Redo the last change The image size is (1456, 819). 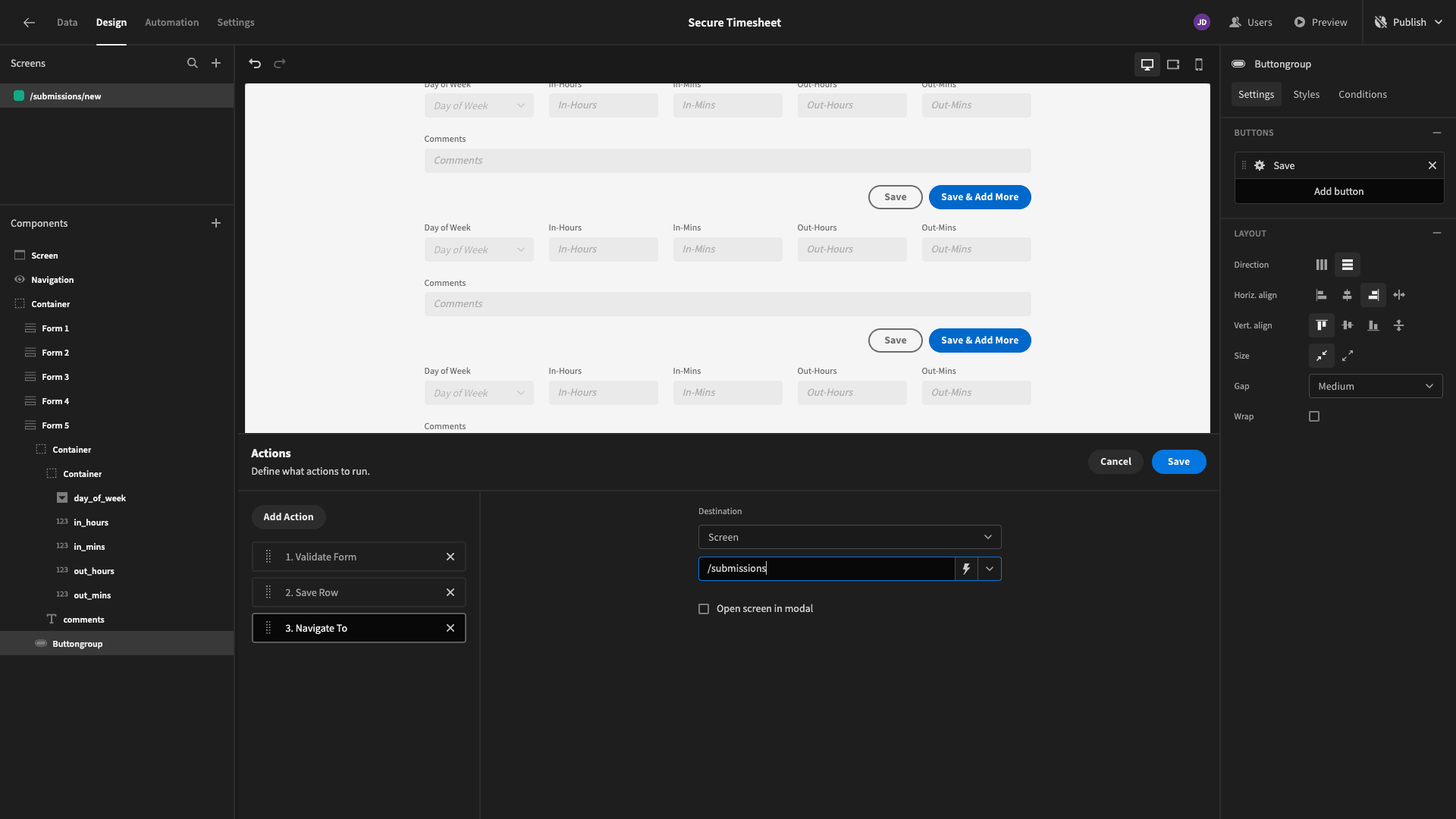(x=280, y=64)
